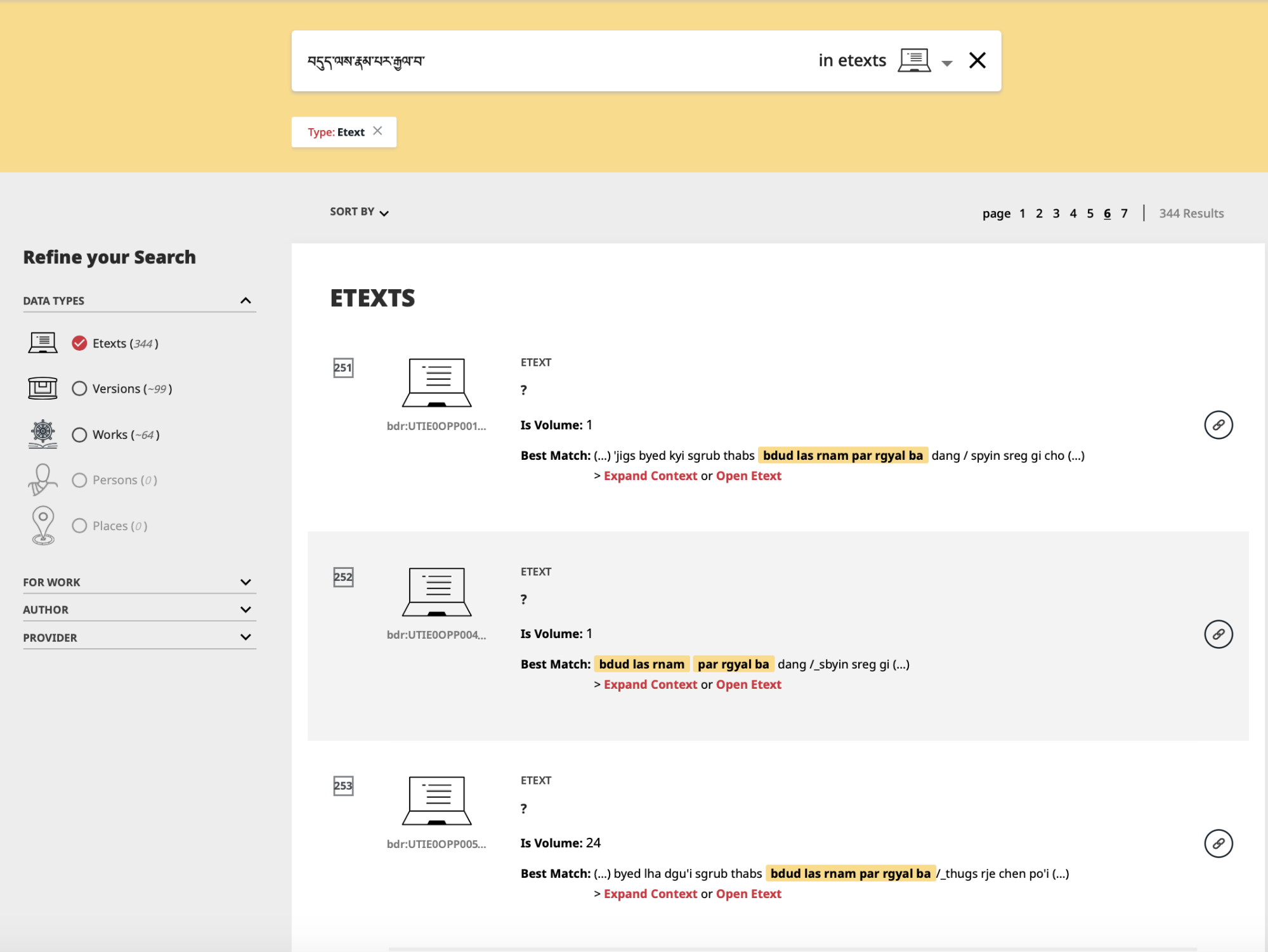Click the ? title of result 253
The image size is (1268, 952).
[523, 809]
